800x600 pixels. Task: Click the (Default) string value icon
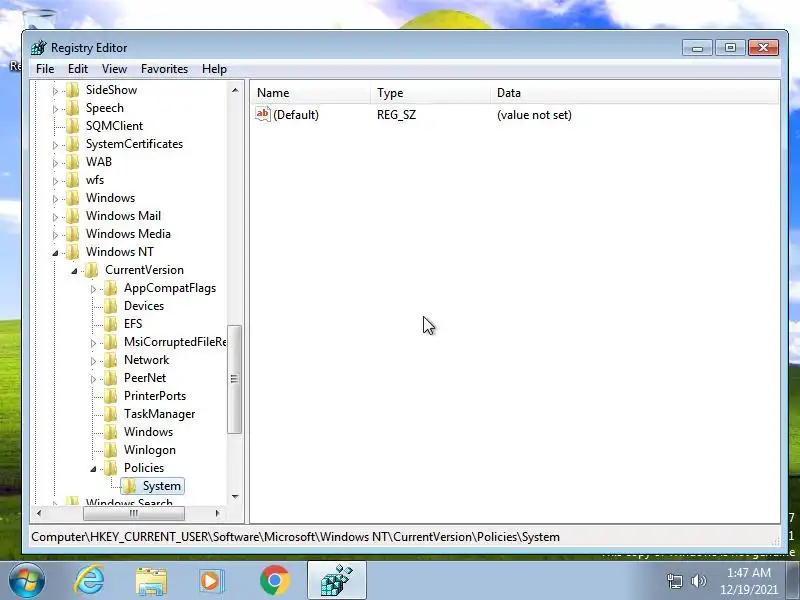pyautogui.click(x=263, y=114)
